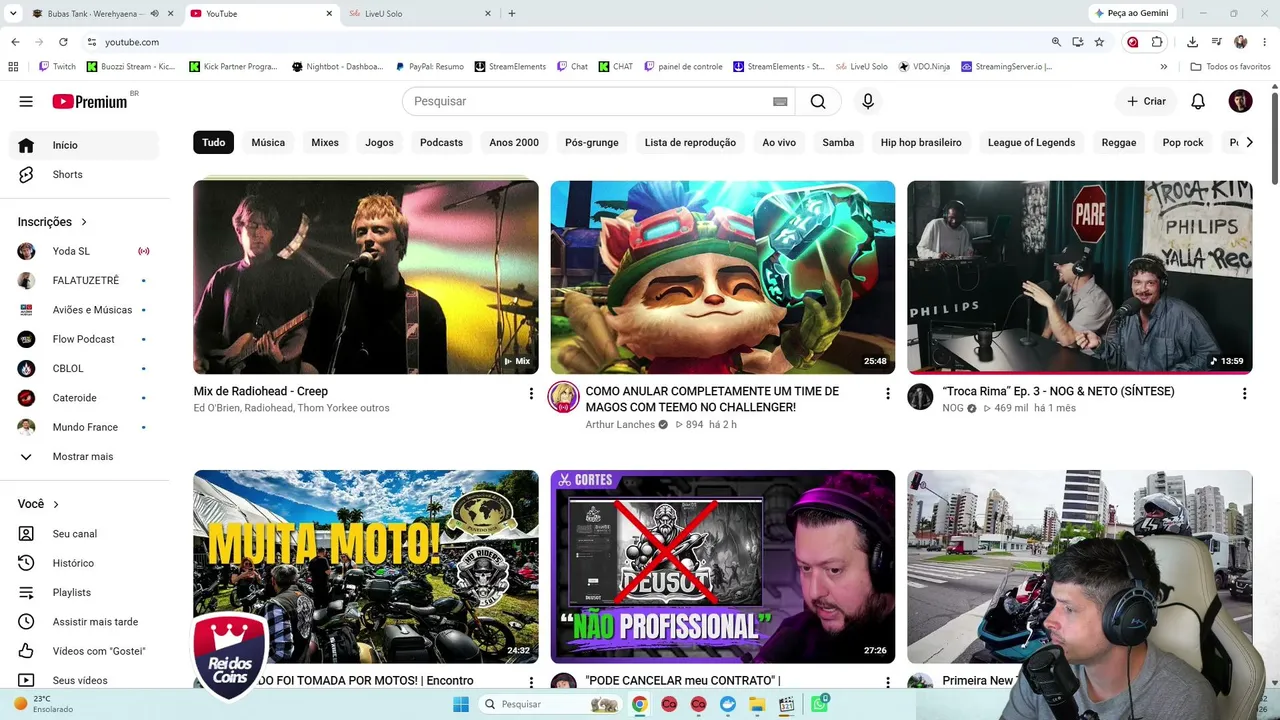Open YouTube notifications bell

pos(1198,101)
